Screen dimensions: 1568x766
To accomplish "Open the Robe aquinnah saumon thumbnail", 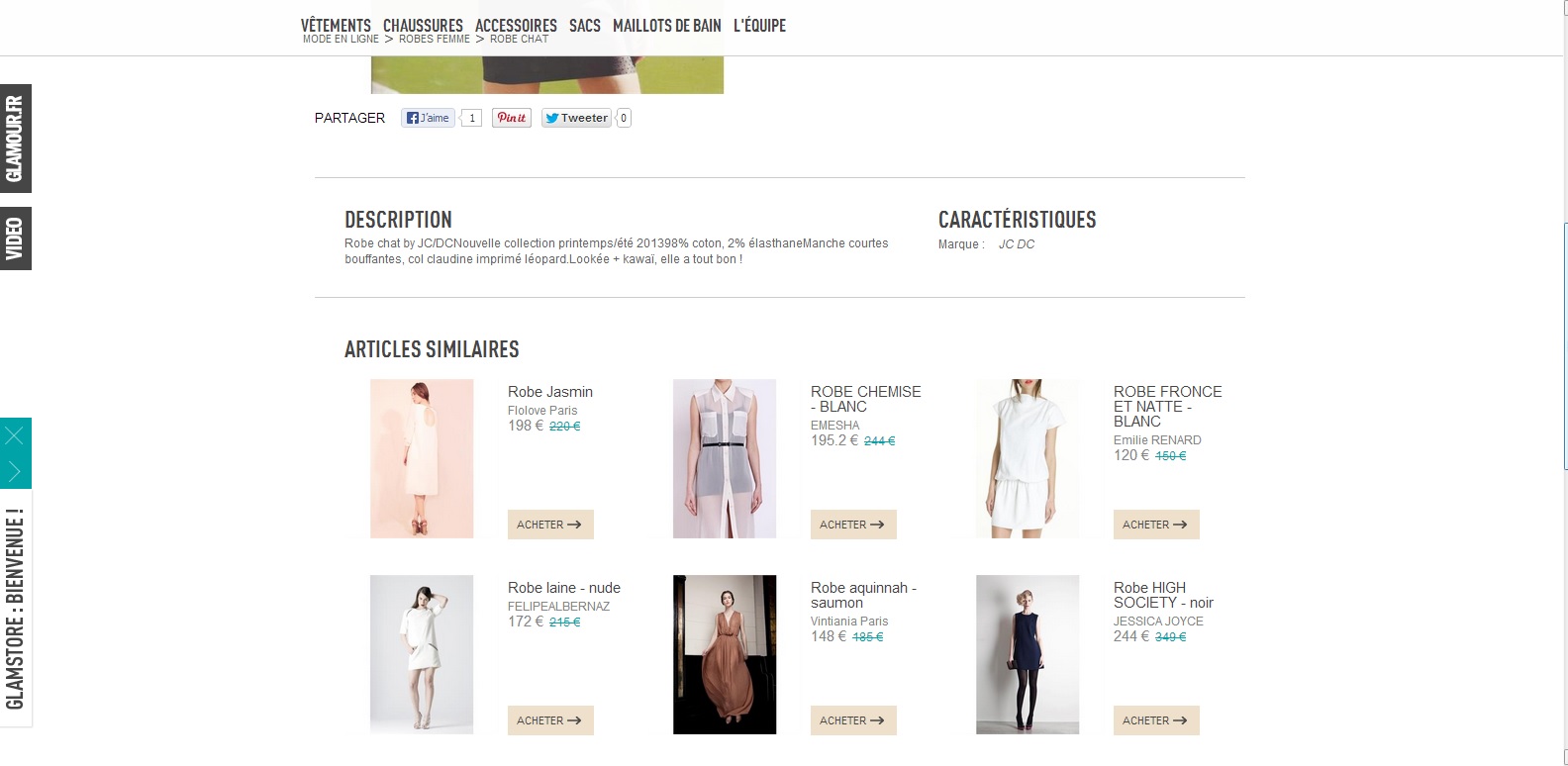I will [725, 654].
